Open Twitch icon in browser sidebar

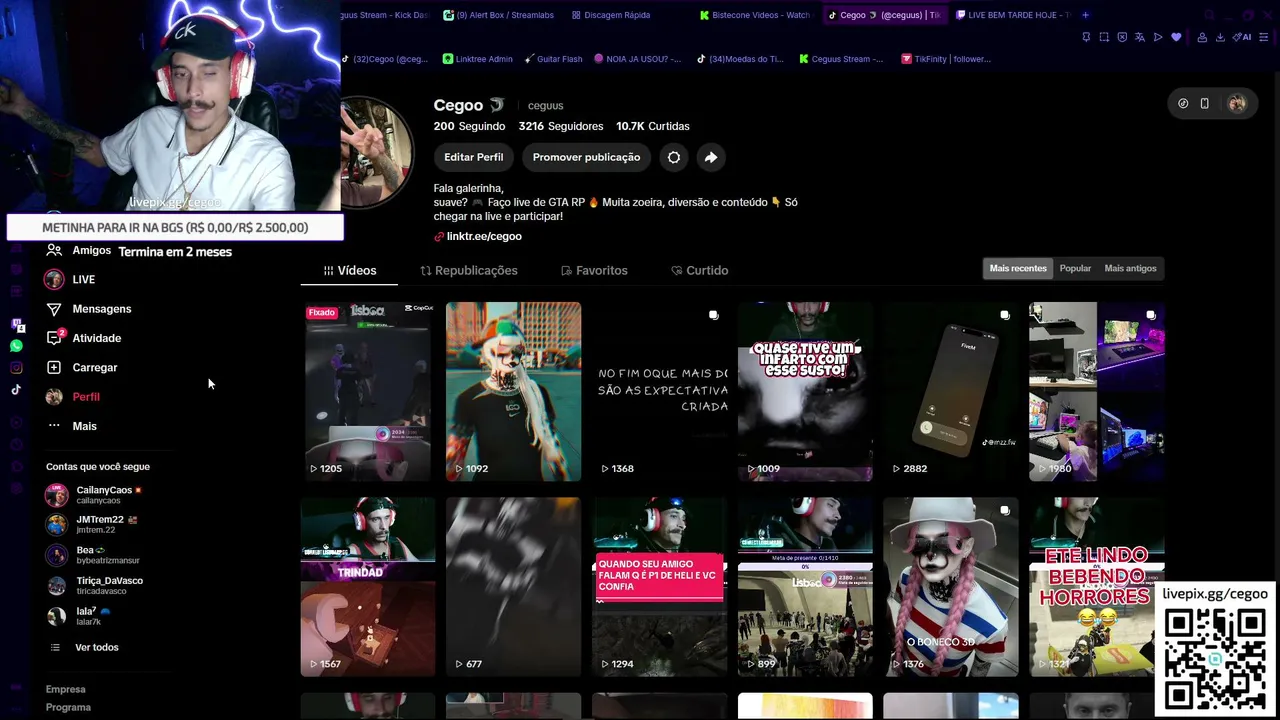coord(16,325)
